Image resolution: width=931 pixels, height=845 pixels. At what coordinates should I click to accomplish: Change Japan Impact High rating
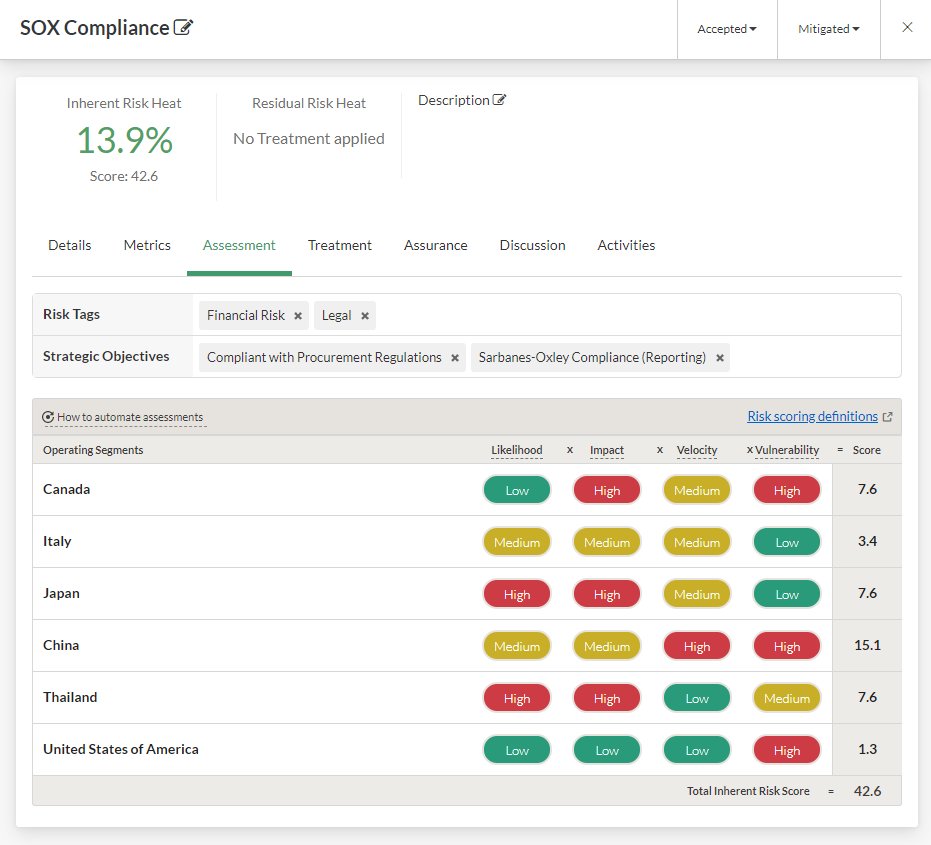[607, 594]
